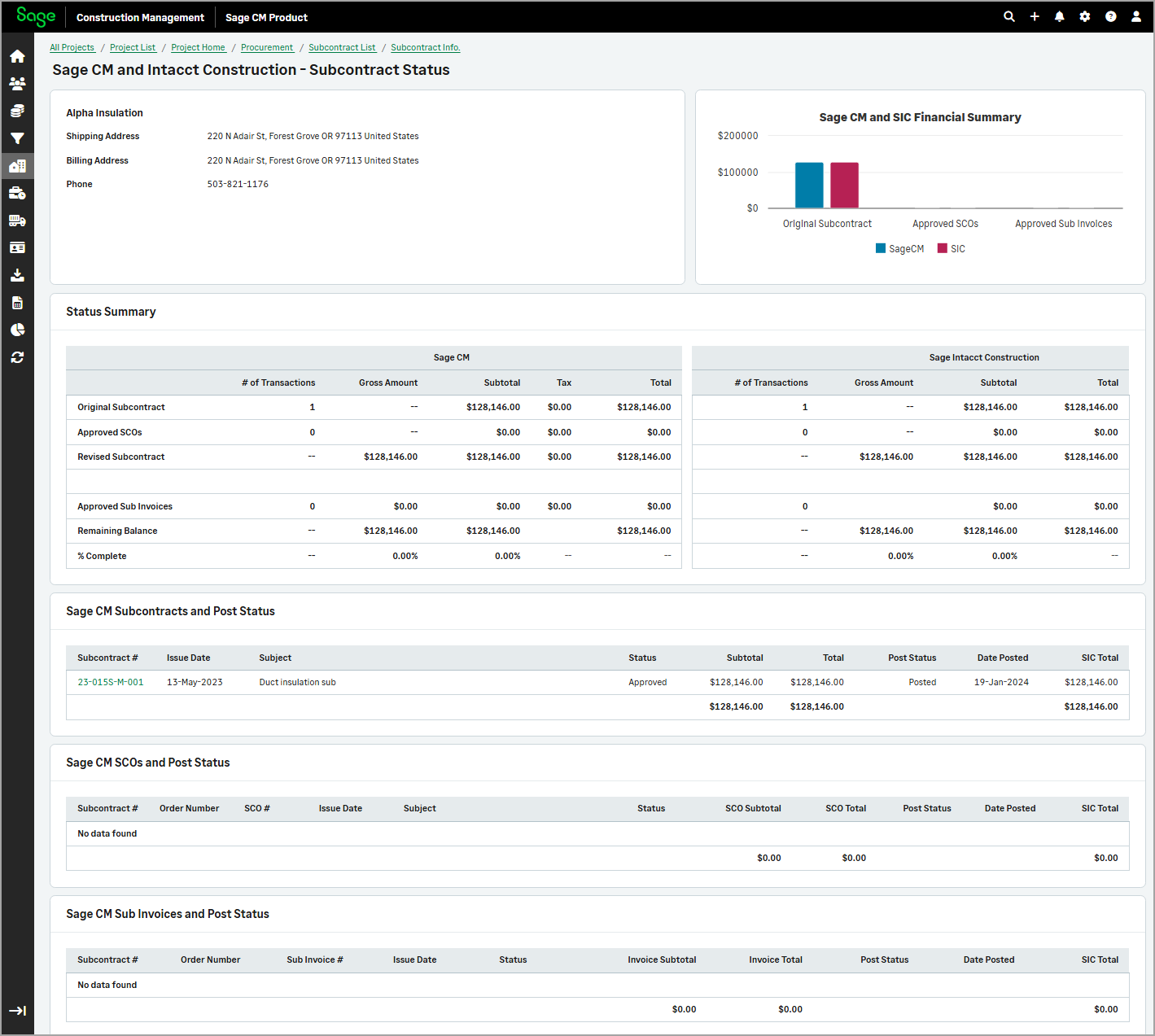Image resolution: width=1155 pixels, height=1036 pixels.
Task: Open the spreadsheet document sidebar icon
Action: pyautogui.click(x=17, y=303)
